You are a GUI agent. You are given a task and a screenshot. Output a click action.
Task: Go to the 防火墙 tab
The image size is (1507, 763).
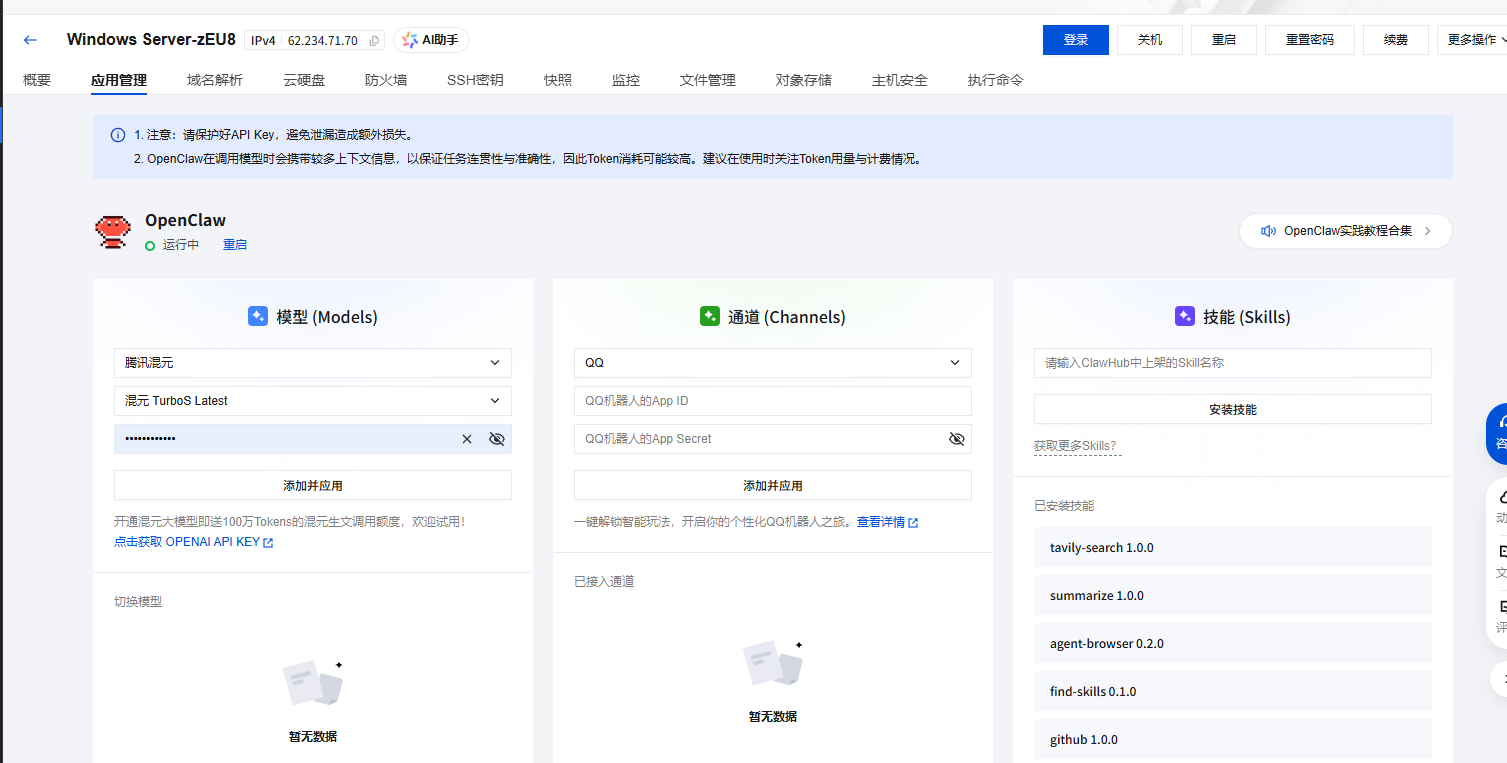386,80
